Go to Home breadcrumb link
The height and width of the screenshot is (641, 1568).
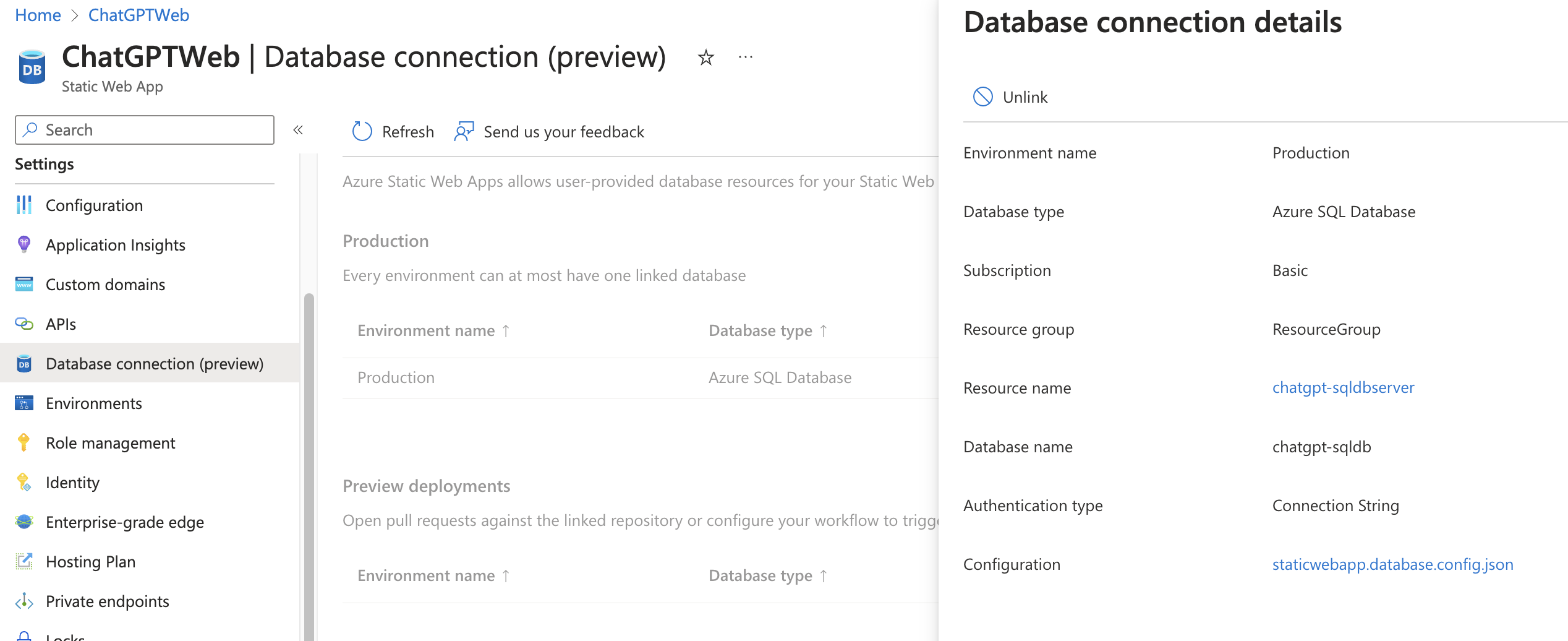point(38,15)
